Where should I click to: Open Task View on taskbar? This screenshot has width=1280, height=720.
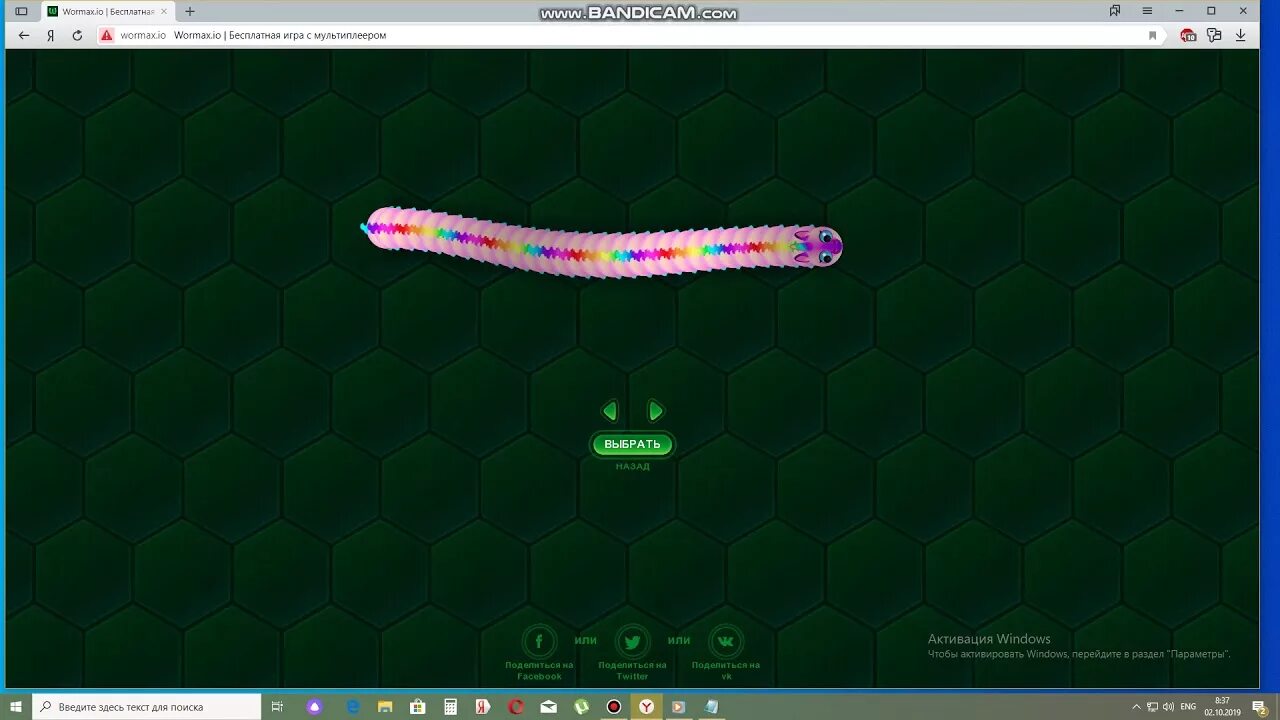[x=278, y=707]
